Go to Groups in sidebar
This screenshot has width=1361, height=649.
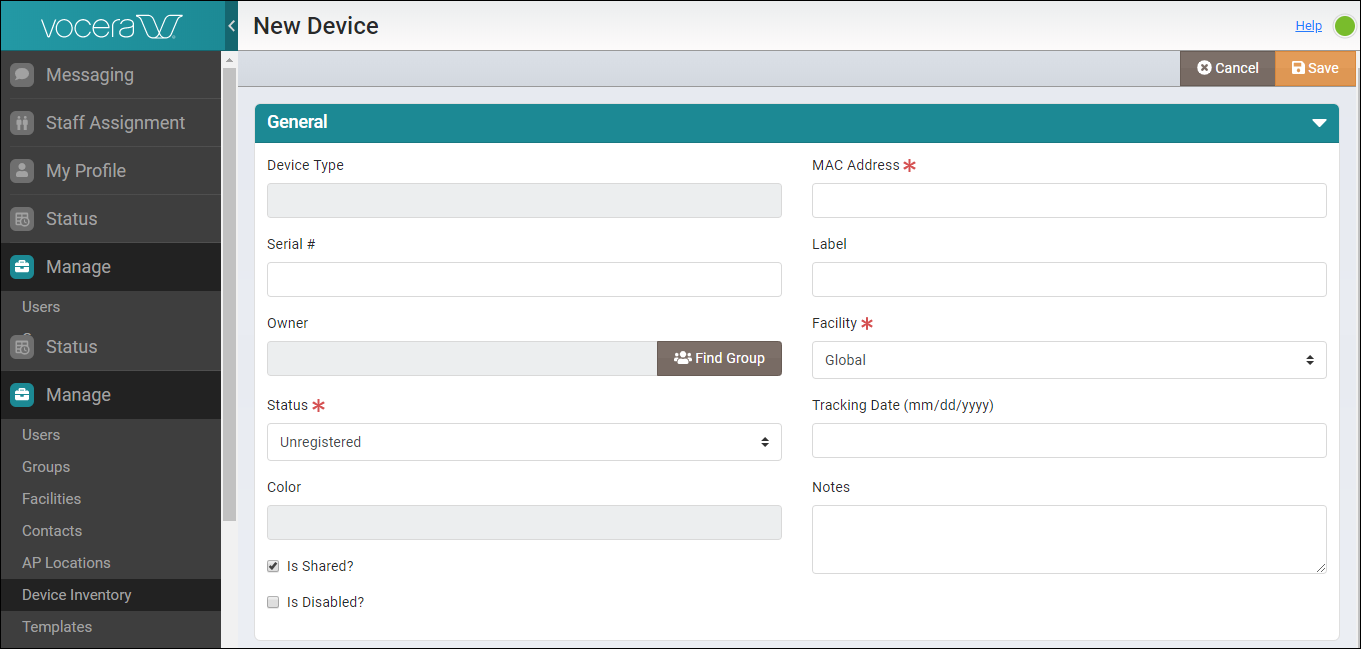coord(46,467)
